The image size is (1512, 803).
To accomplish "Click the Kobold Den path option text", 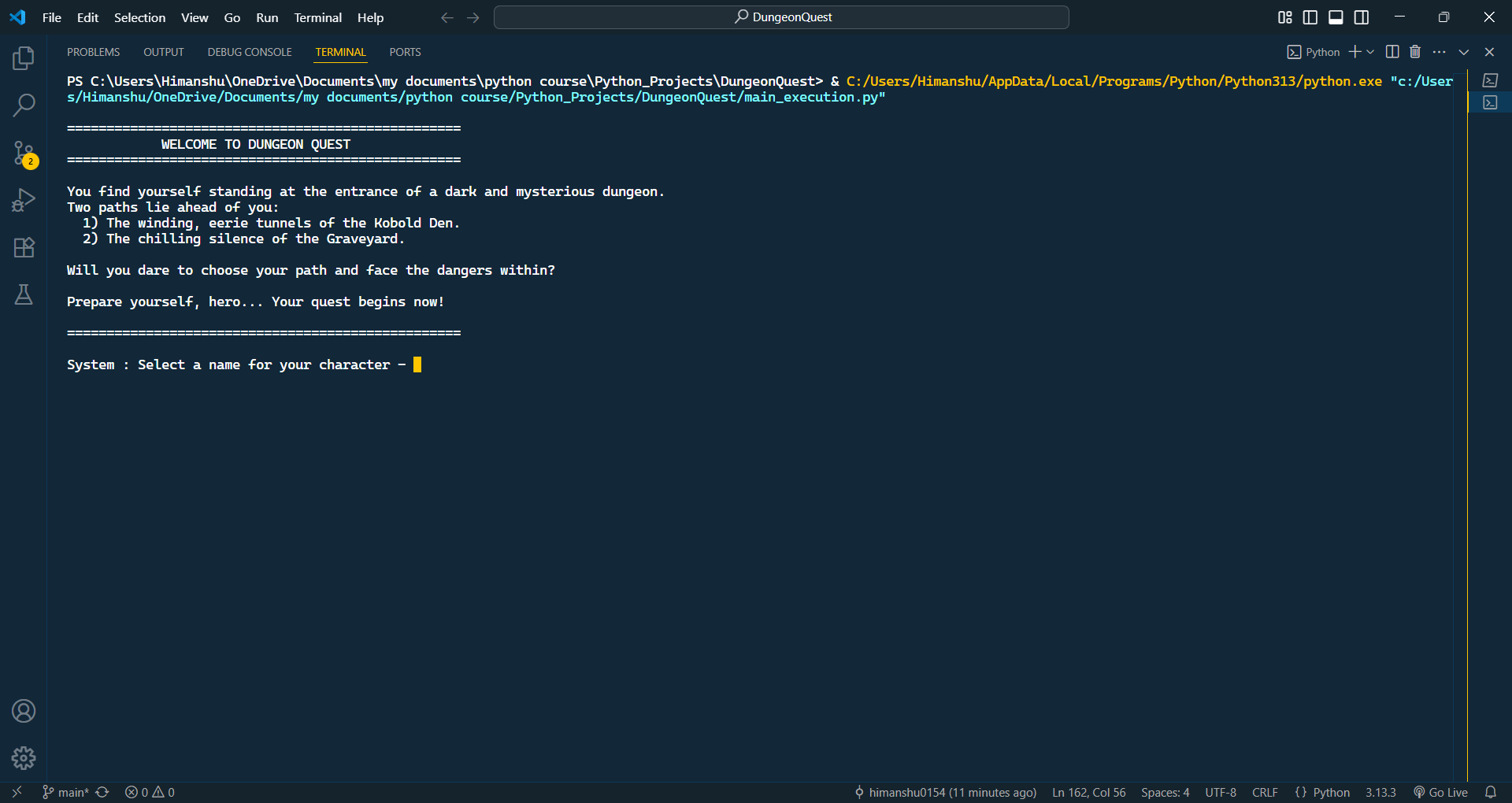I will coord(272,223).
